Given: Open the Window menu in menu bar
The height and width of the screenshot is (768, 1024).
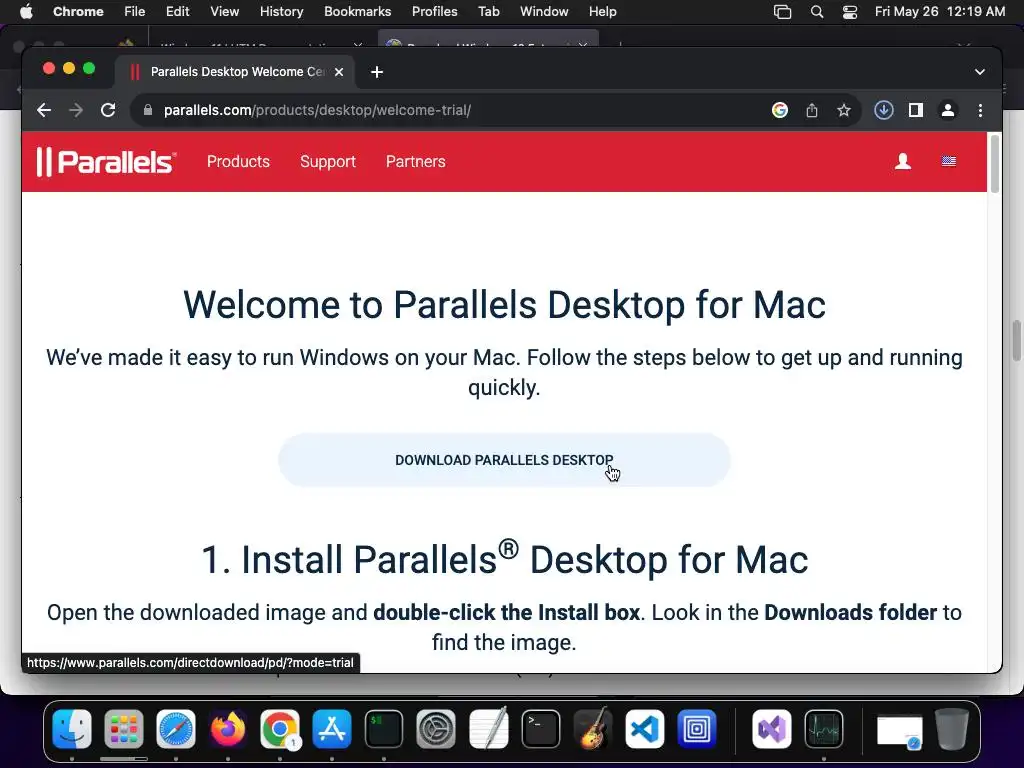Looking at the screenshot, I should pyautogui.click(x=544, y=12).
